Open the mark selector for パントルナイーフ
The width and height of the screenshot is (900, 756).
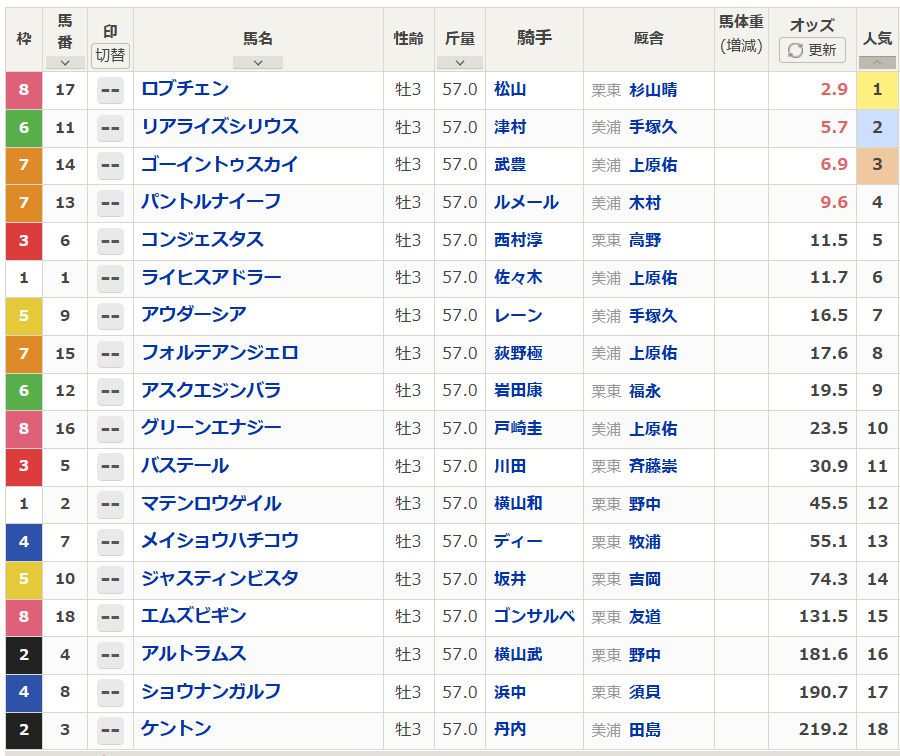click(110, 203)
